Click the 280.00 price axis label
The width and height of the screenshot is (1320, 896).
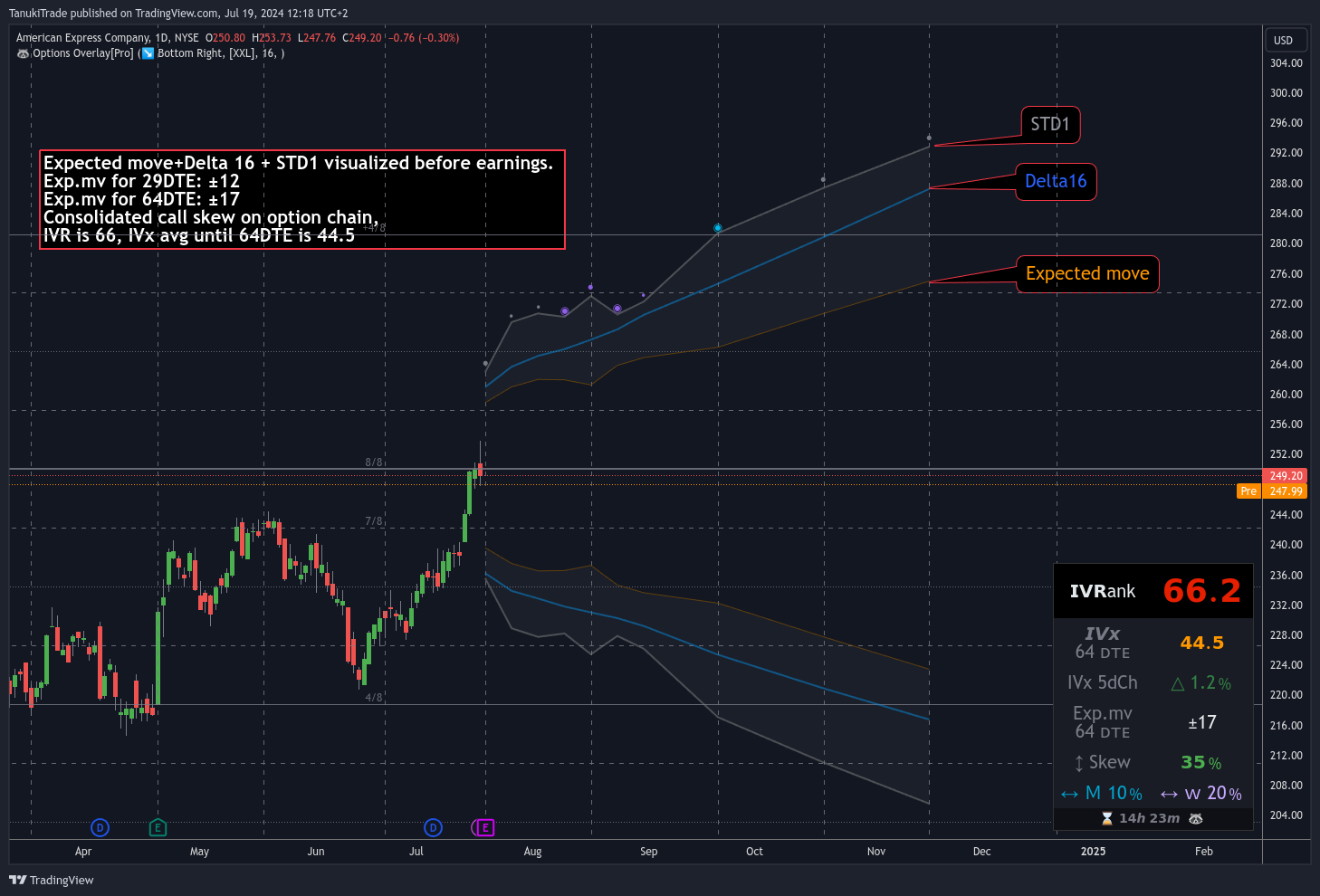click(x=1286, y=243)
